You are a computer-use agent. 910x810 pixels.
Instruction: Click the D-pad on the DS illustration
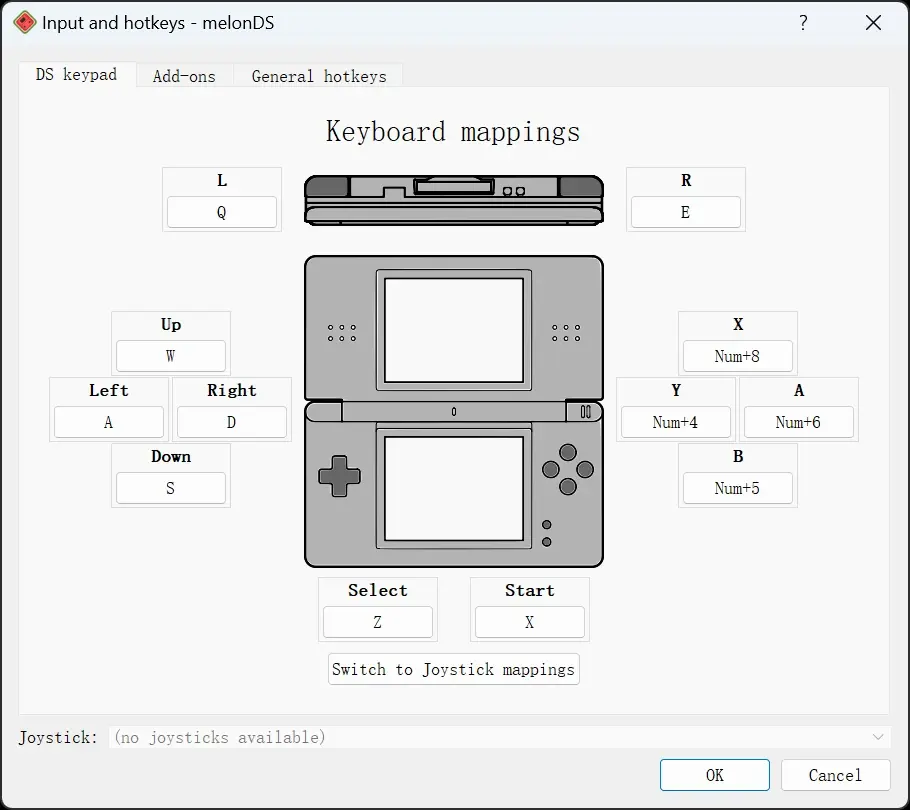(x=340, y=476)
